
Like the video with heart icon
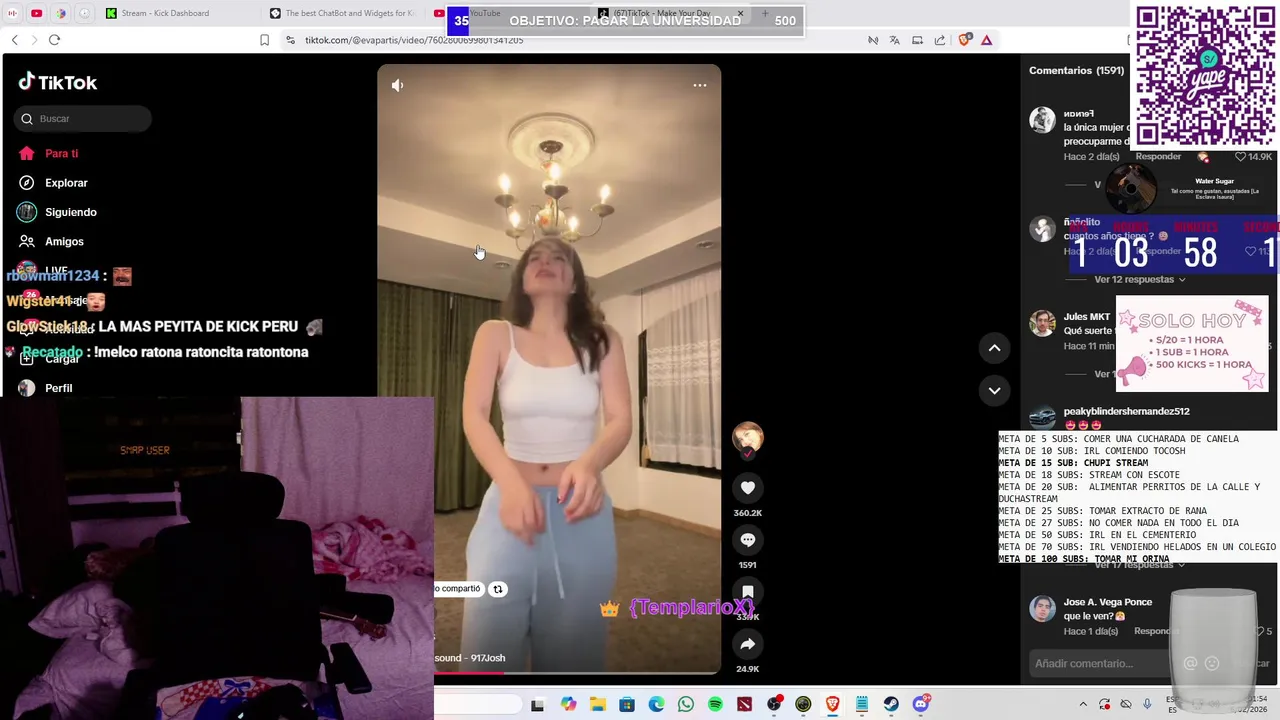(747, 488)
